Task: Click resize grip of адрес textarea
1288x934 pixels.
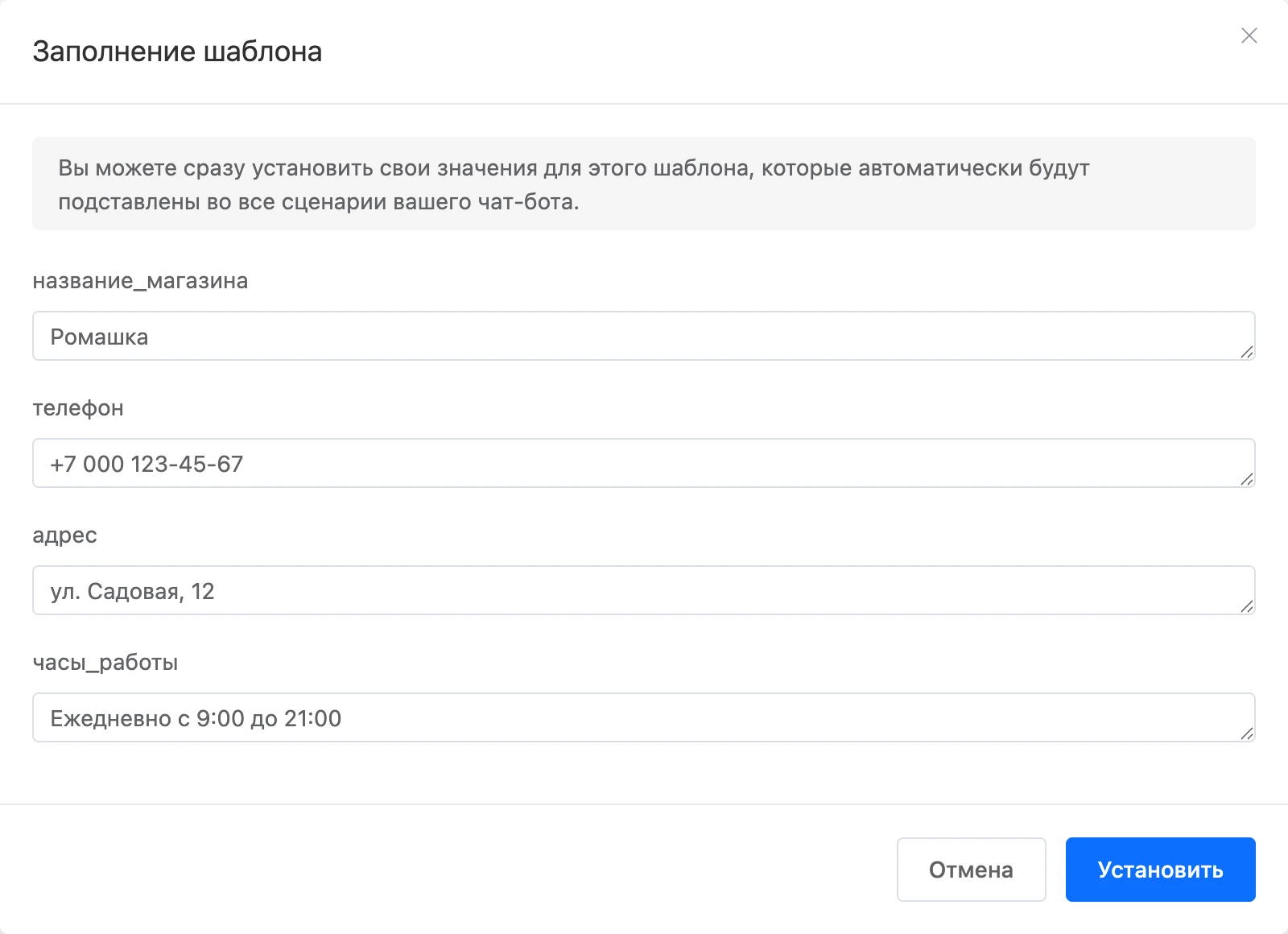Action: click(x=1247, y=606)
